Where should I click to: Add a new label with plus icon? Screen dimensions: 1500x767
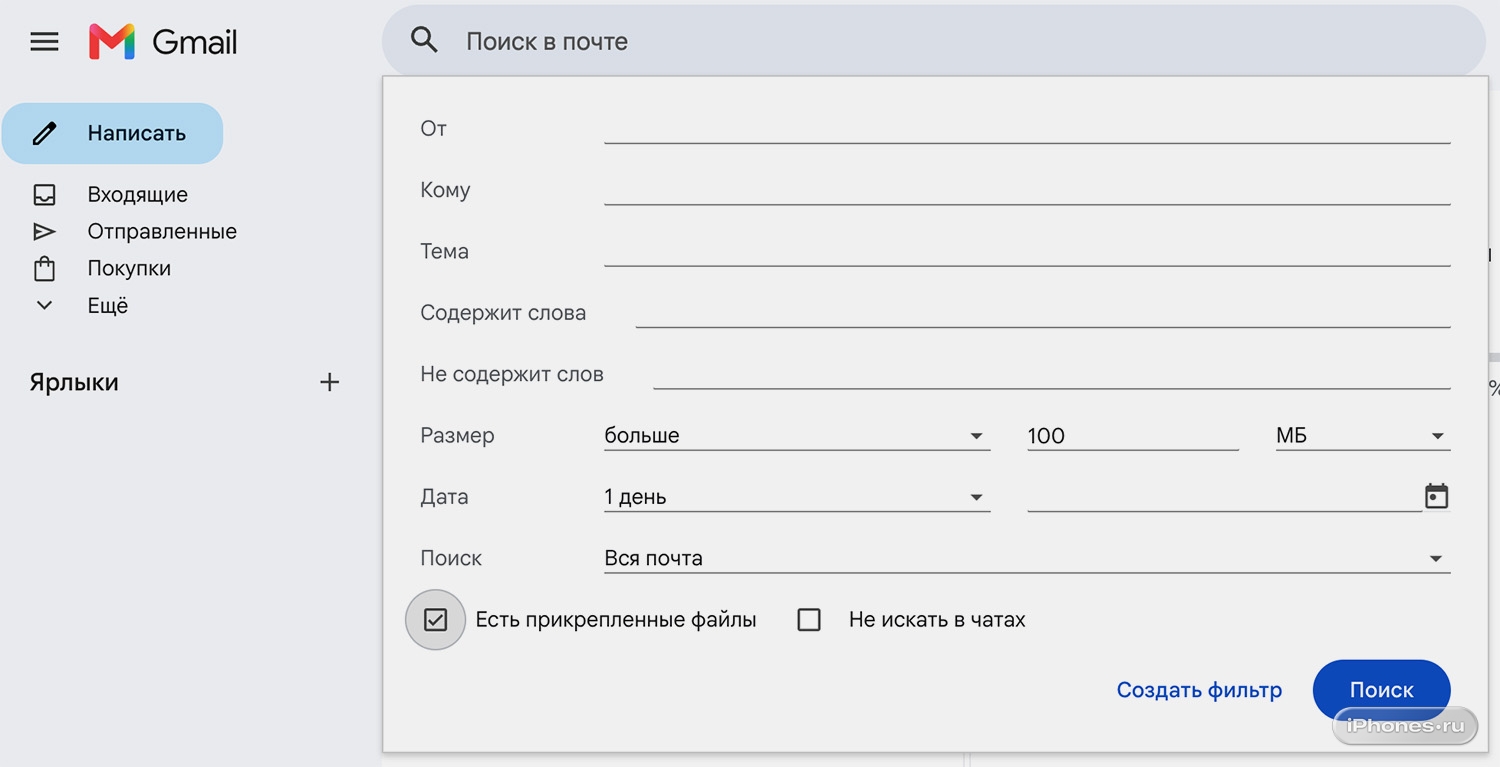pos(329,382)
